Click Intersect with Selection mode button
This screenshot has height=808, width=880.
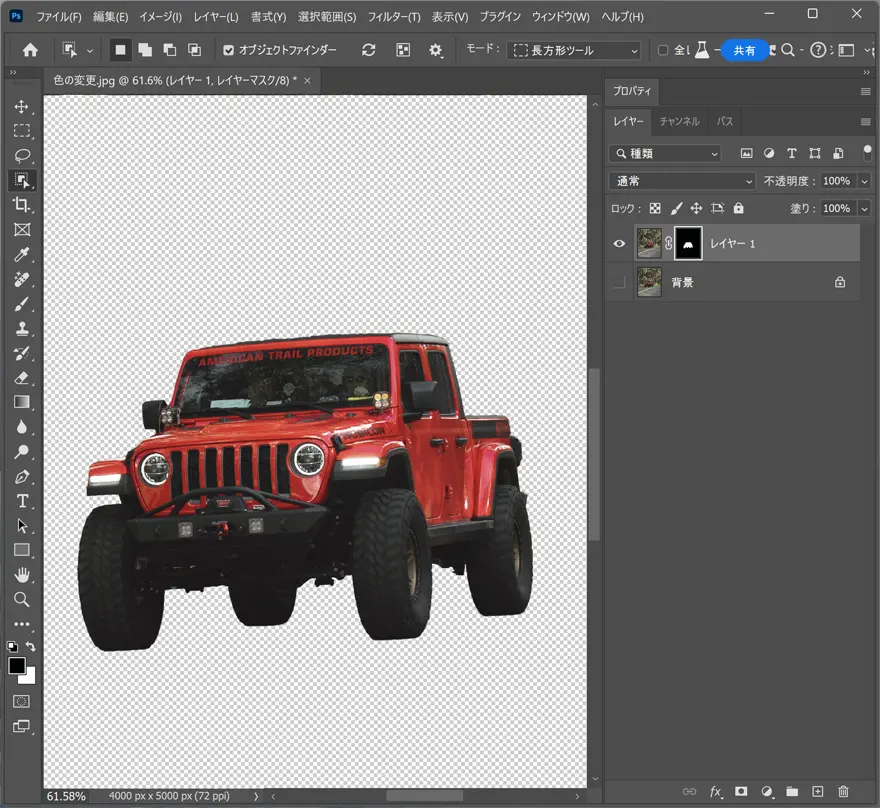pos(194,50)
